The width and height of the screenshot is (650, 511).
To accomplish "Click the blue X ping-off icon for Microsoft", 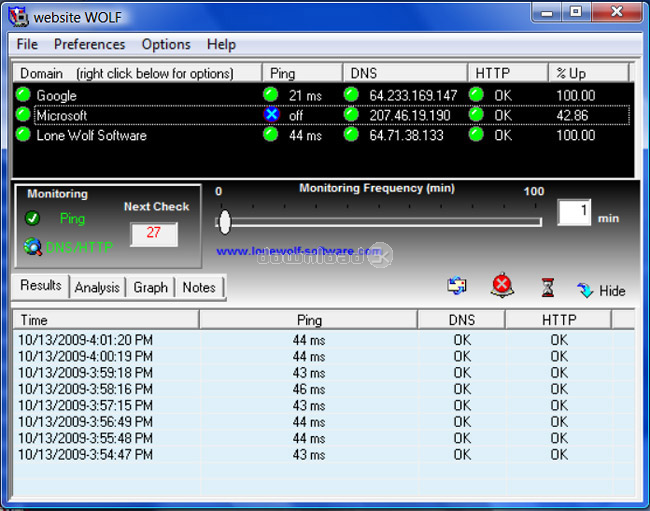I will pos(272,114).
